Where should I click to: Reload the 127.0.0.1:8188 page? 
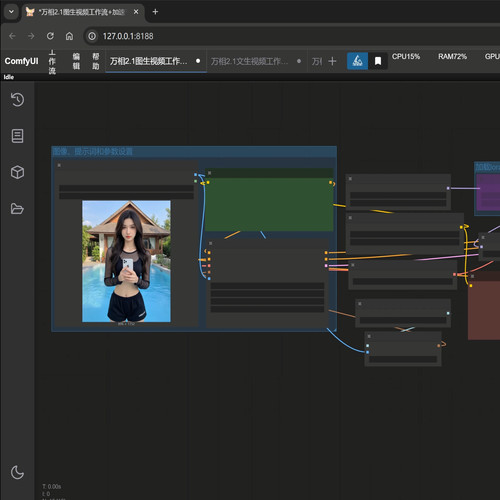tap(50, 36)
